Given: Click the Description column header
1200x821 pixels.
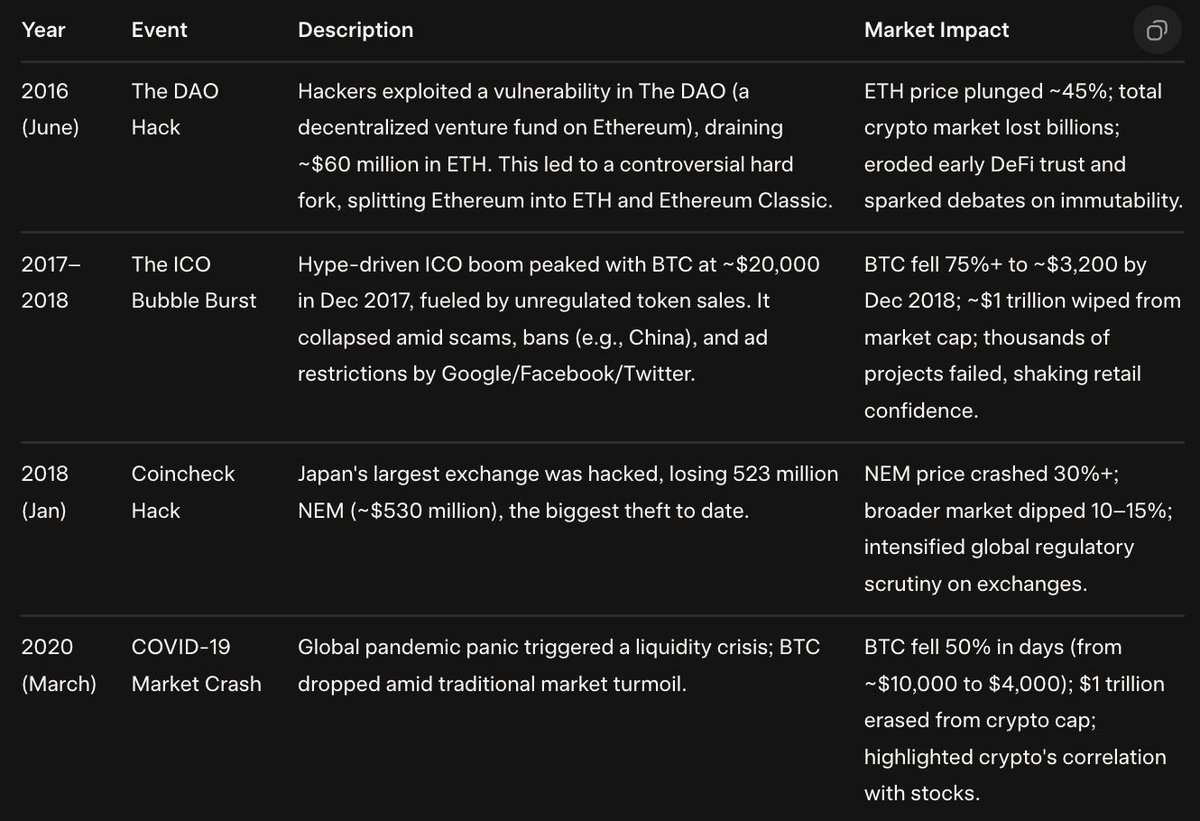Looking at the screenshot, I should point(355,30).
